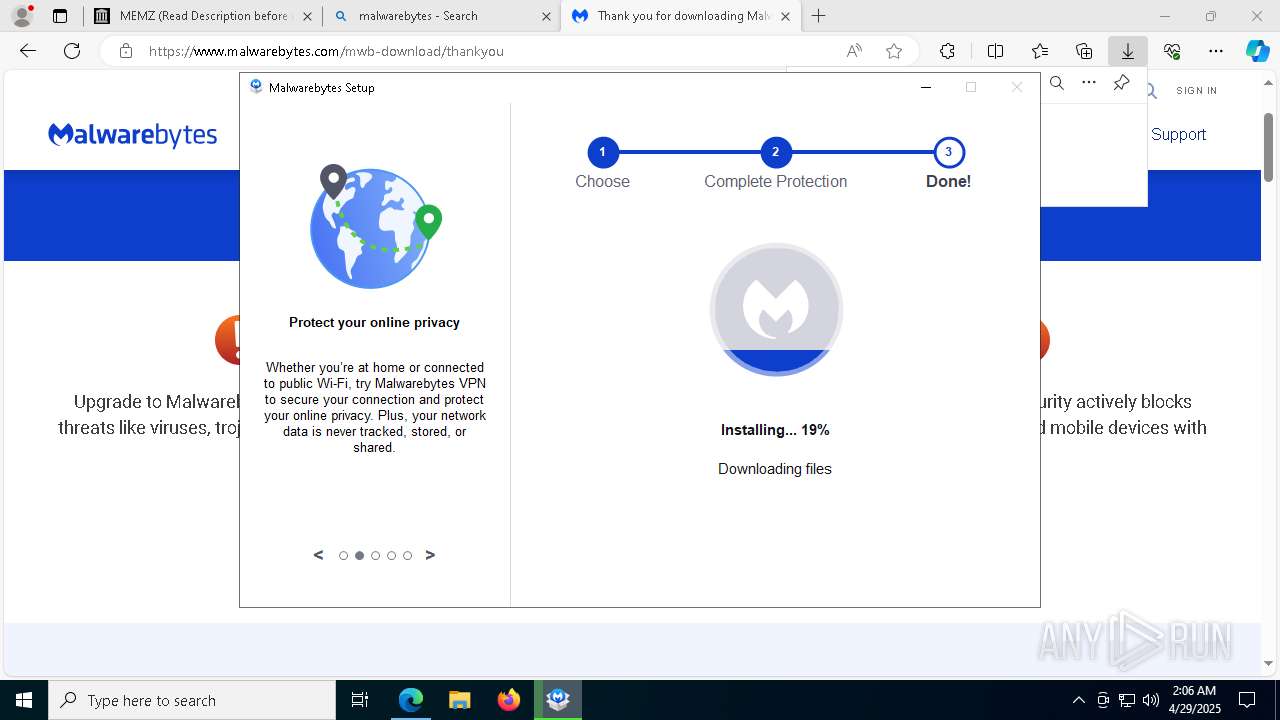Pin the downloads flyout

point(1121,83)
